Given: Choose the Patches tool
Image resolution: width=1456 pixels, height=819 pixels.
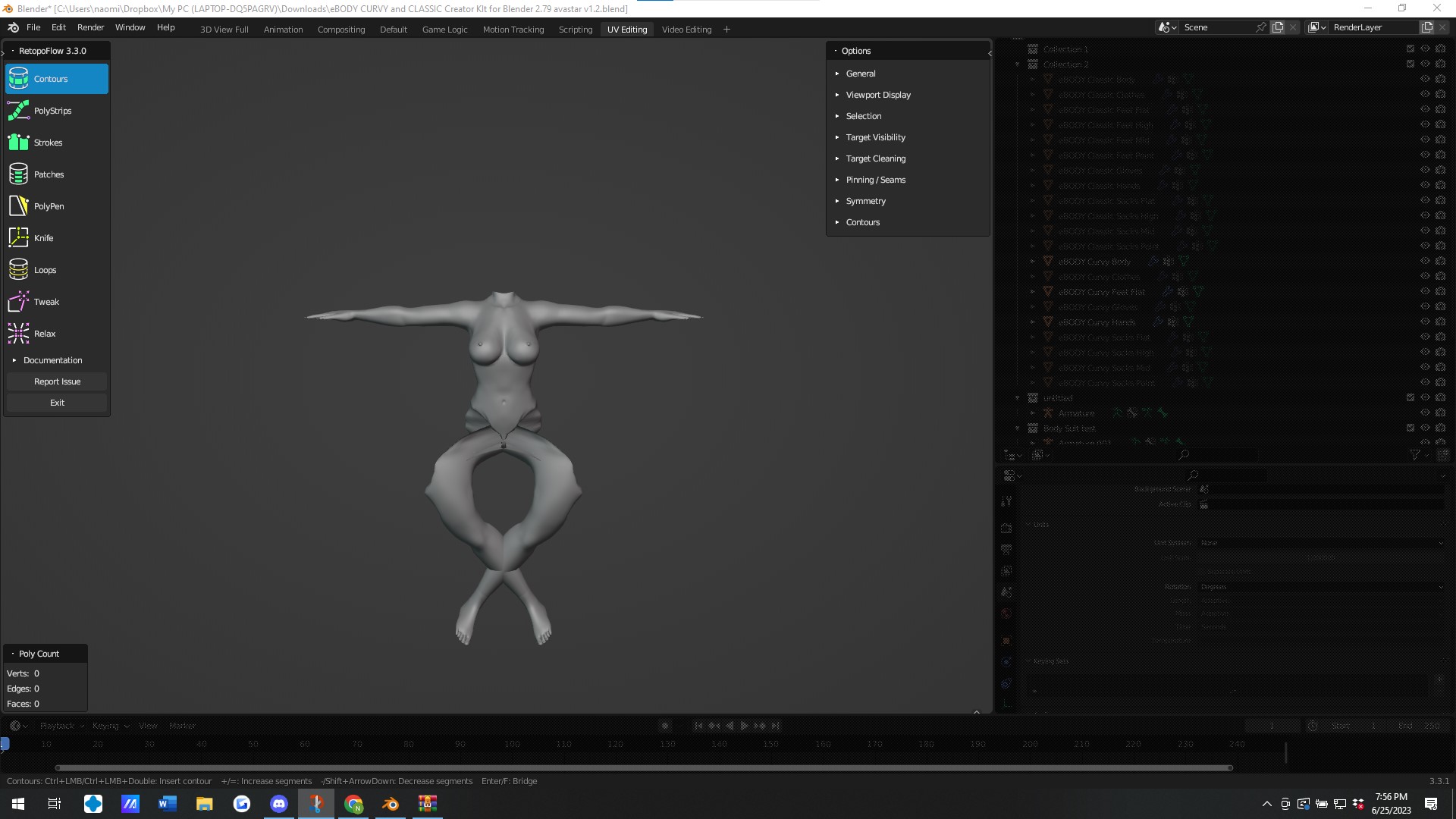Looking at the screenshot, I should click(x=49, y=174).
